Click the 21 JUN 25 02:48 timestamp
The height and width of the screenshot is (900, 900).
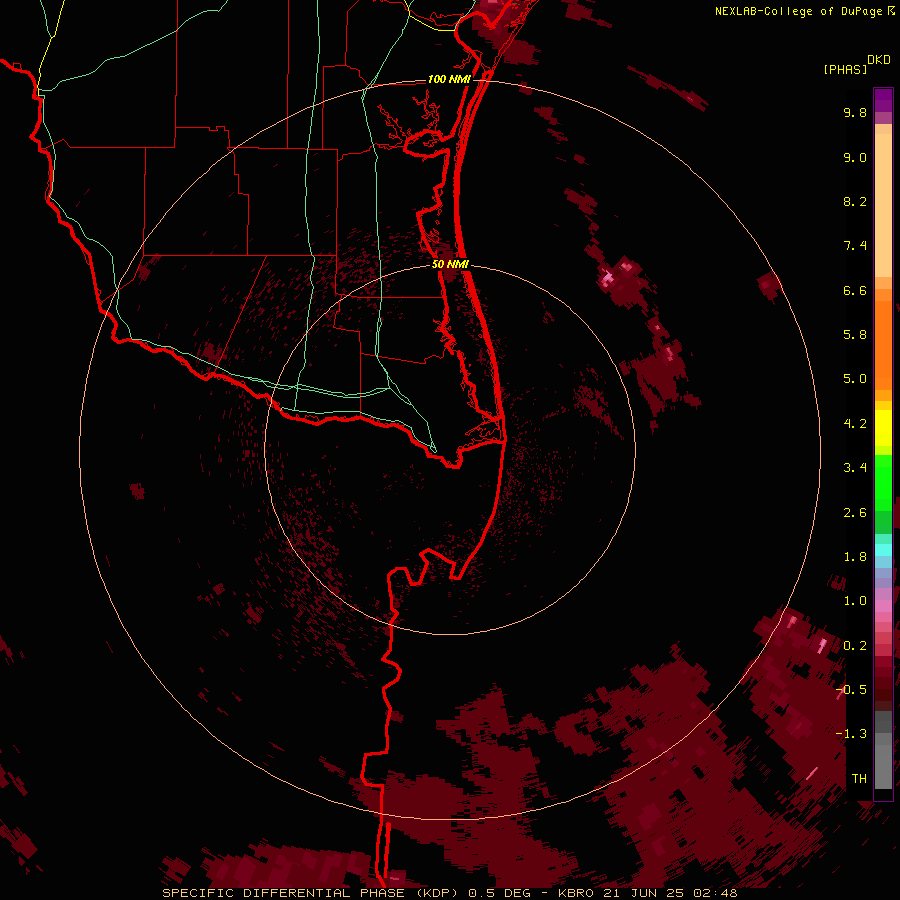tap(670, 893)
